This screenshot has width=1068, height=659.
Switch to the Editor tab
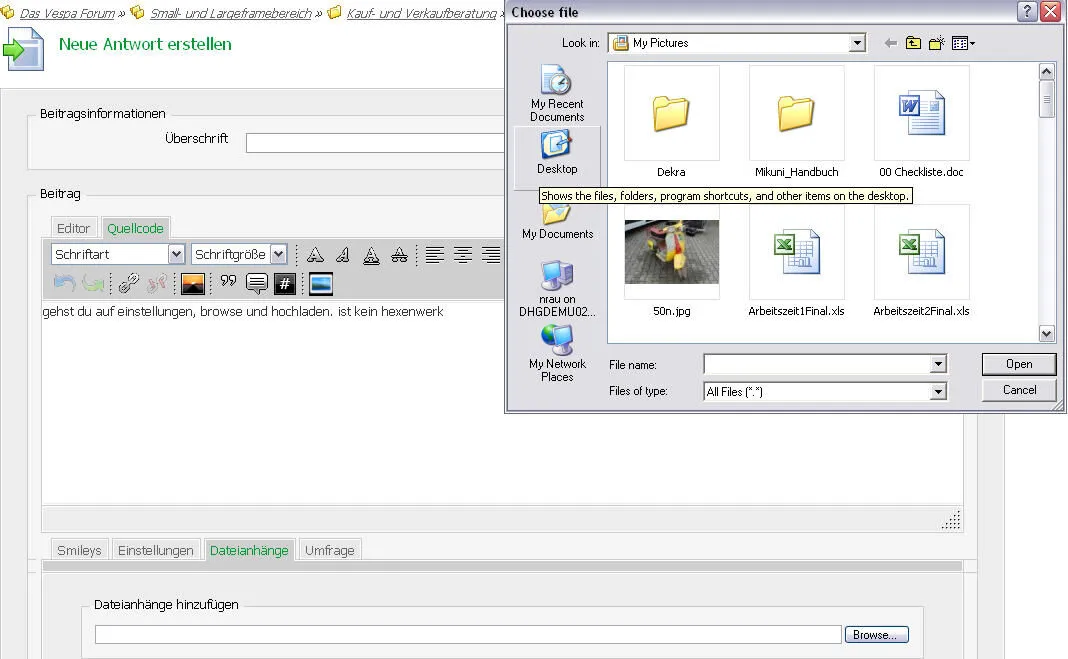pyautogui.click(x=73, y=228)
